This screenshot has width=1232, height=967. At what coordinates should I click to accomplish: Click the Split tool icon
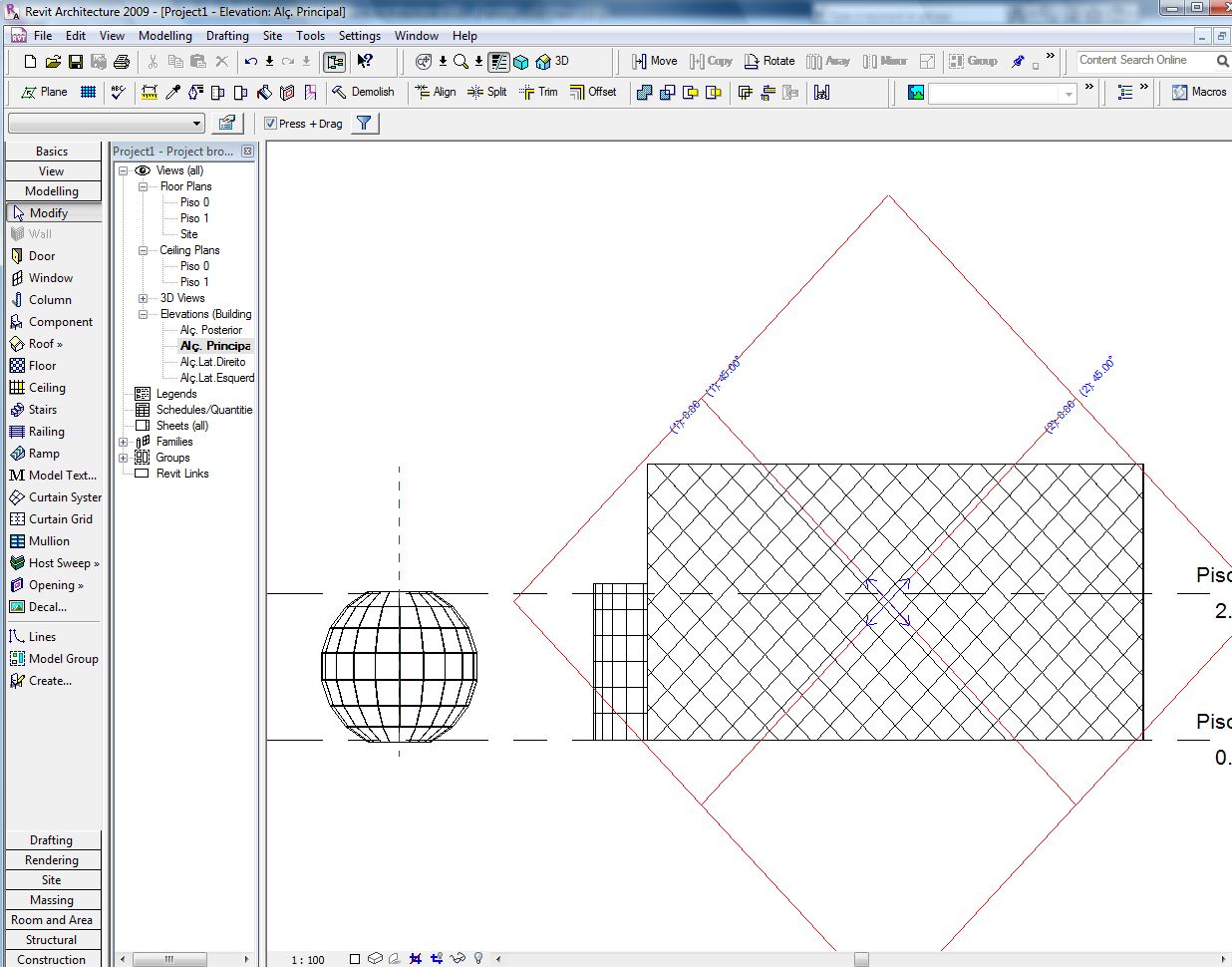[x=476, y=92]
